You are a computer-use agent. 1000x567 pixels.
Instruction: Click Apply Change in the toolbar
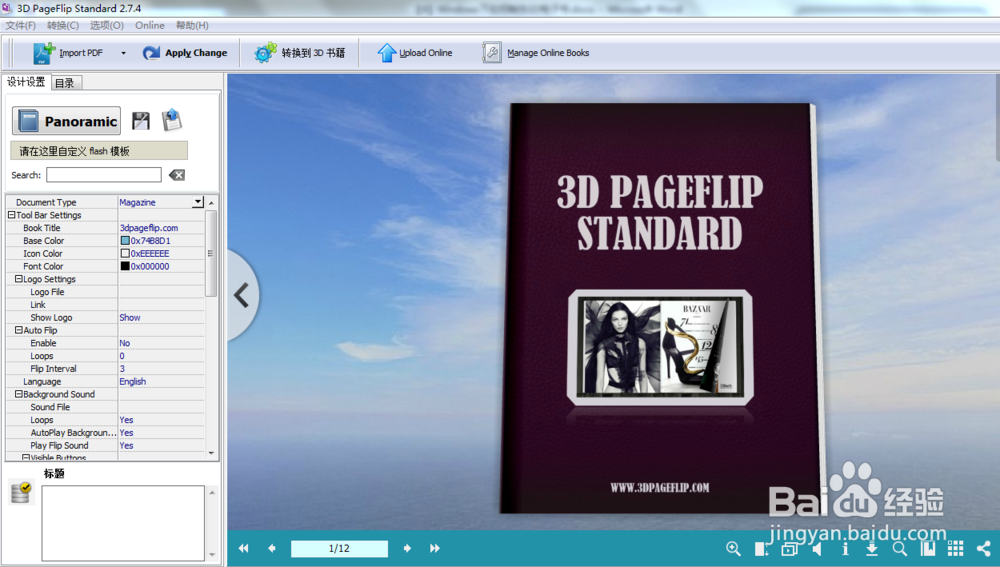[x=185, y=53]
